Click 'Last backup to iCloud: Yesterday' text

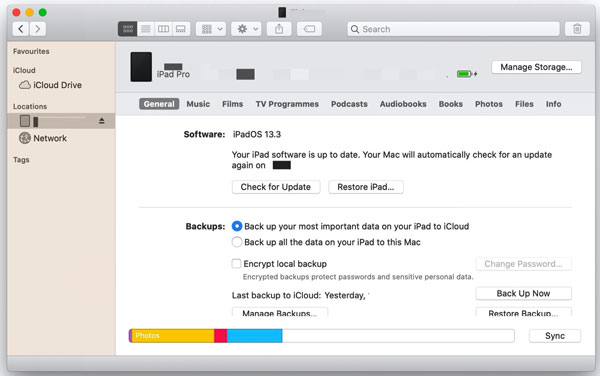click(298, 295)
